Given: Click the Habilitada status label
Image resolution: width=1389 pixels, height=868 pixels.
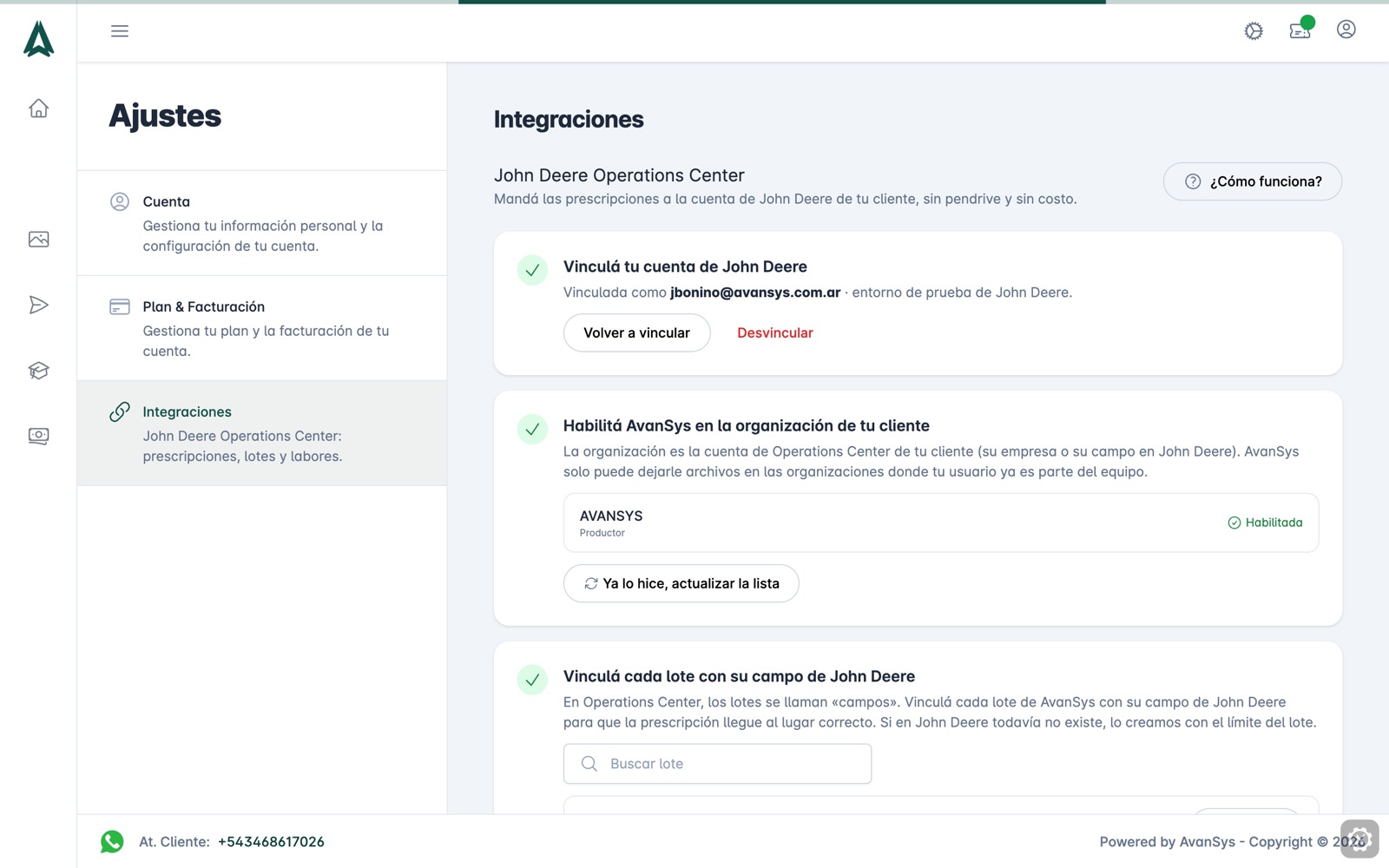Looking at the screenshot, I should [x=1265, y=523].
